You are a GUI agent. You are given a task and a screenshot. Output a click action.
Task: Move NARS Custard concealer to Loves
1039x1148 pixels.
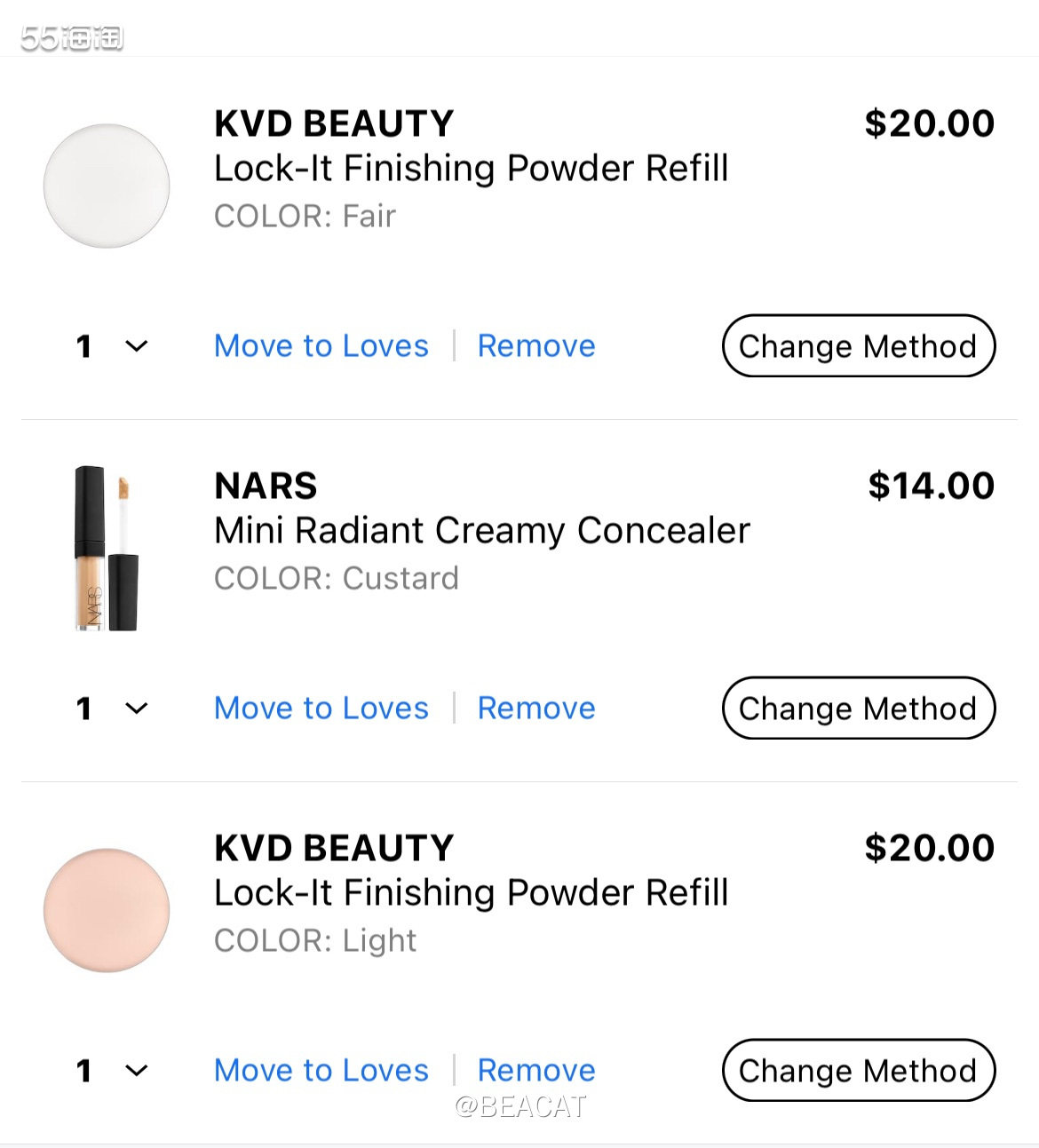tap(321, 709)
